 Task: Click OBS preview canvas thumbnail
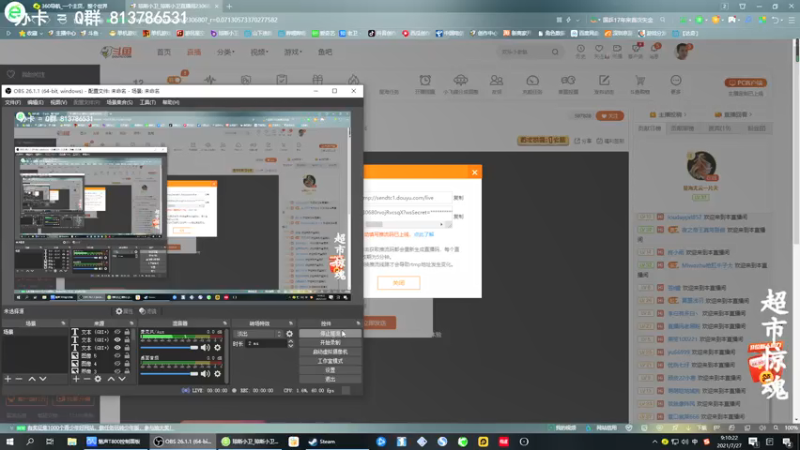pyautogui.click(x=182, y=206)
